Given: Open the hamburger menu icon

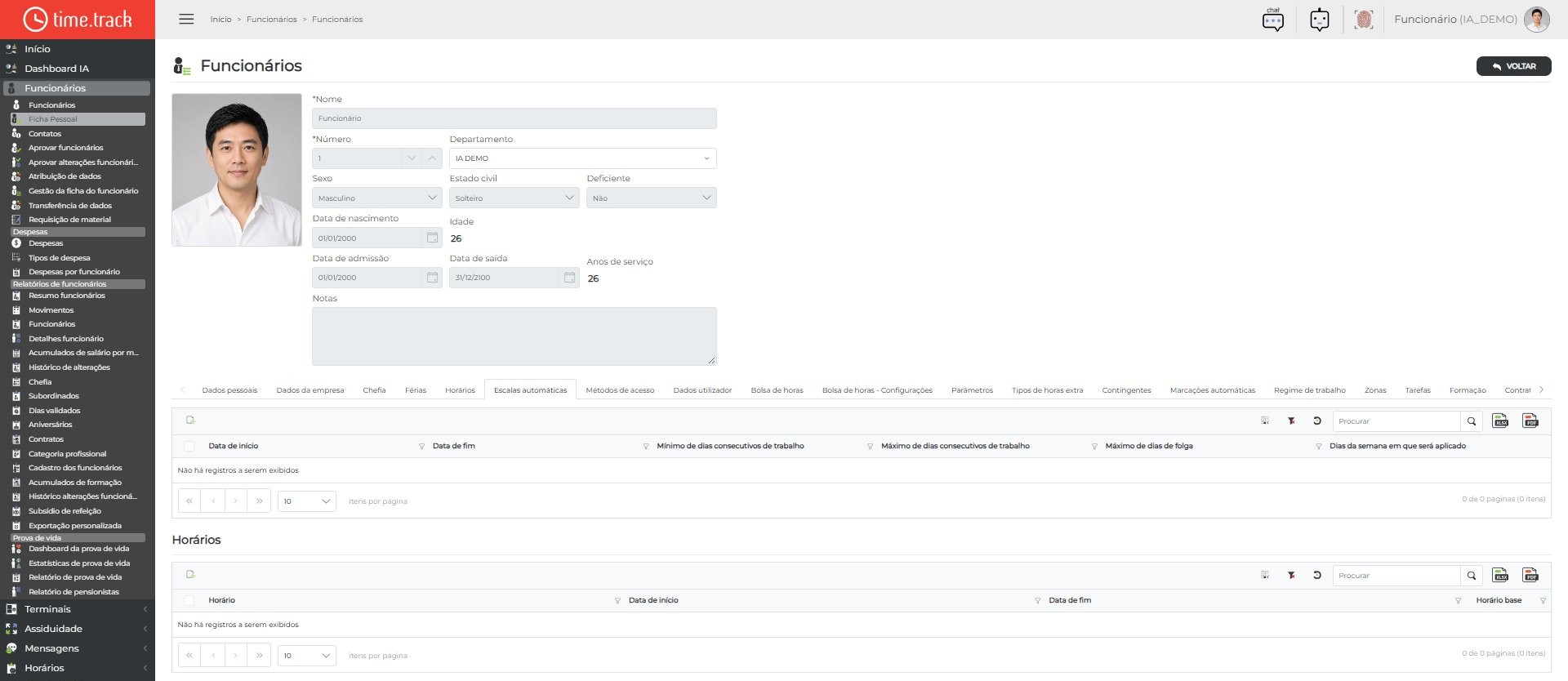Looking at the screenshot, I should click(186, 19).
